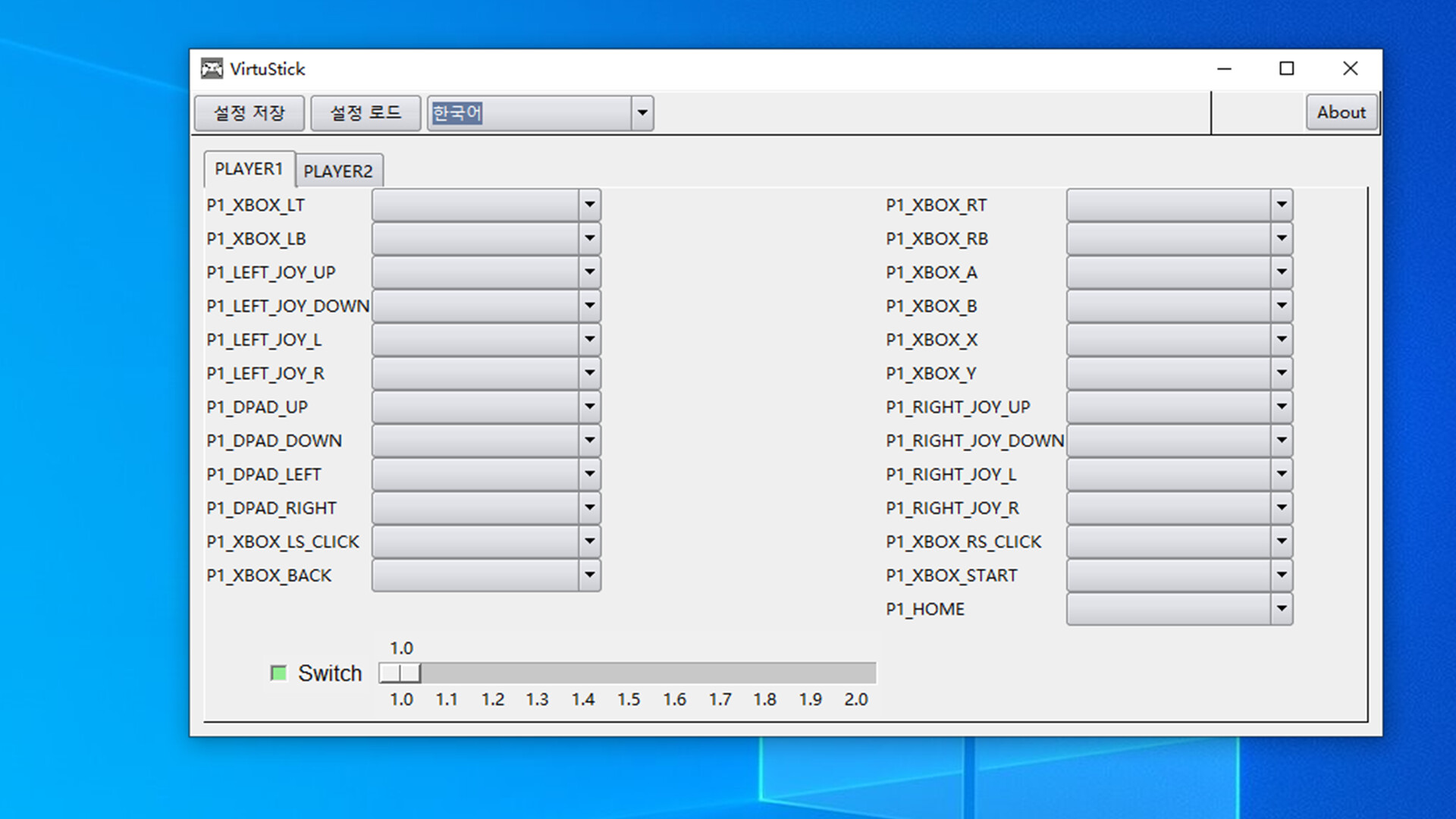This screenshot has width=1456, height=819.
Task: Expand the P1_XBOX_RS_CLICK dropdown
Action: [1282, 541]
